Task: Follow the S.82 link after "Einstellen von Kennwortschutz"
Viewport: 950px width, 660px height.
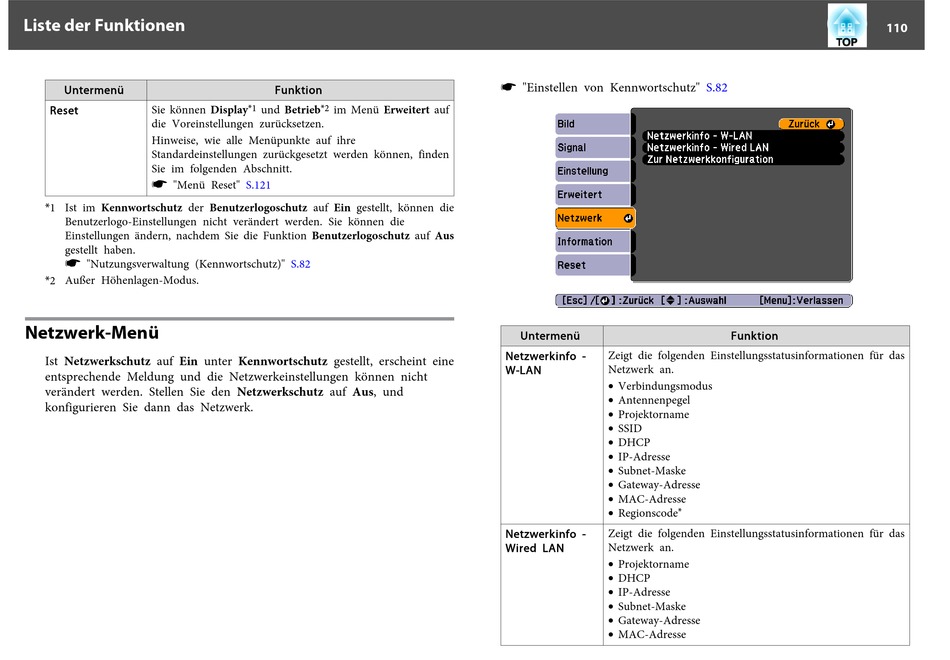Action: pyautogui.click(x=717, y=87)
